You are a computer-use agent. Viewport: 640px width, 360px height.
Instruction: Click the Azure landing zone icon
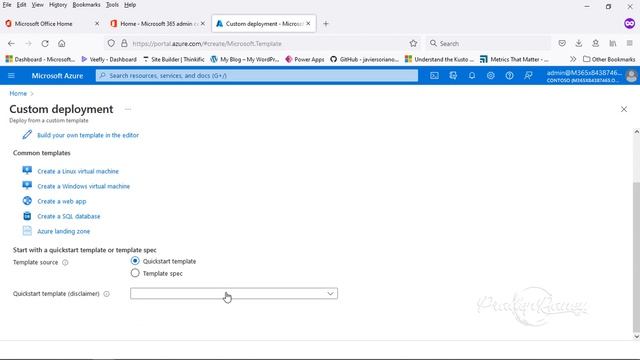click(27, 231)
